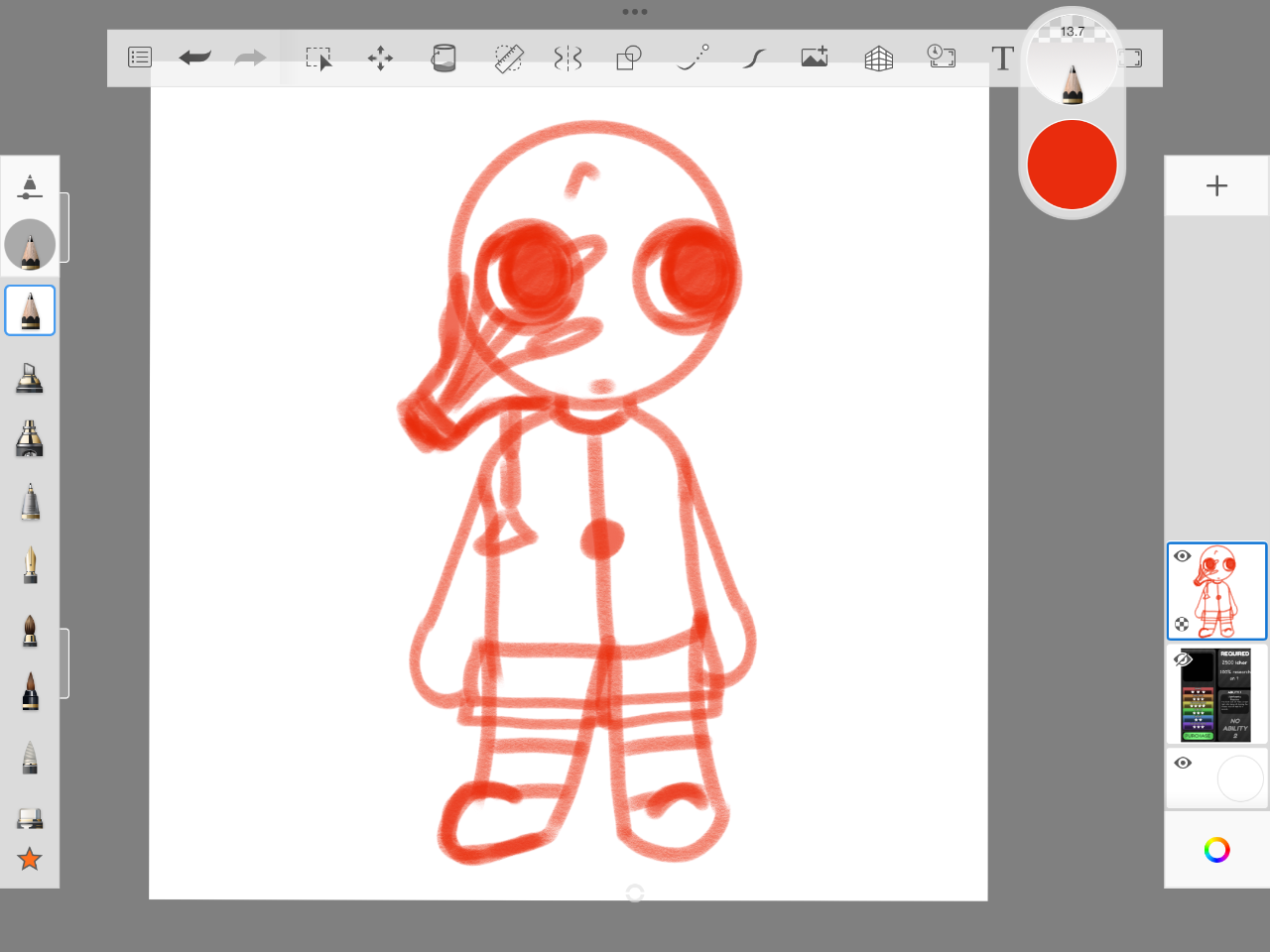Add a new layer with plus button
This screenshot has width=1270, height=952.
click(1216, 185)
